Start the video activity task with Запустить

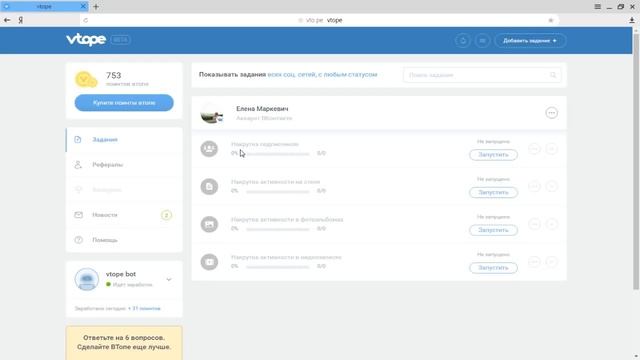(493, 268)
